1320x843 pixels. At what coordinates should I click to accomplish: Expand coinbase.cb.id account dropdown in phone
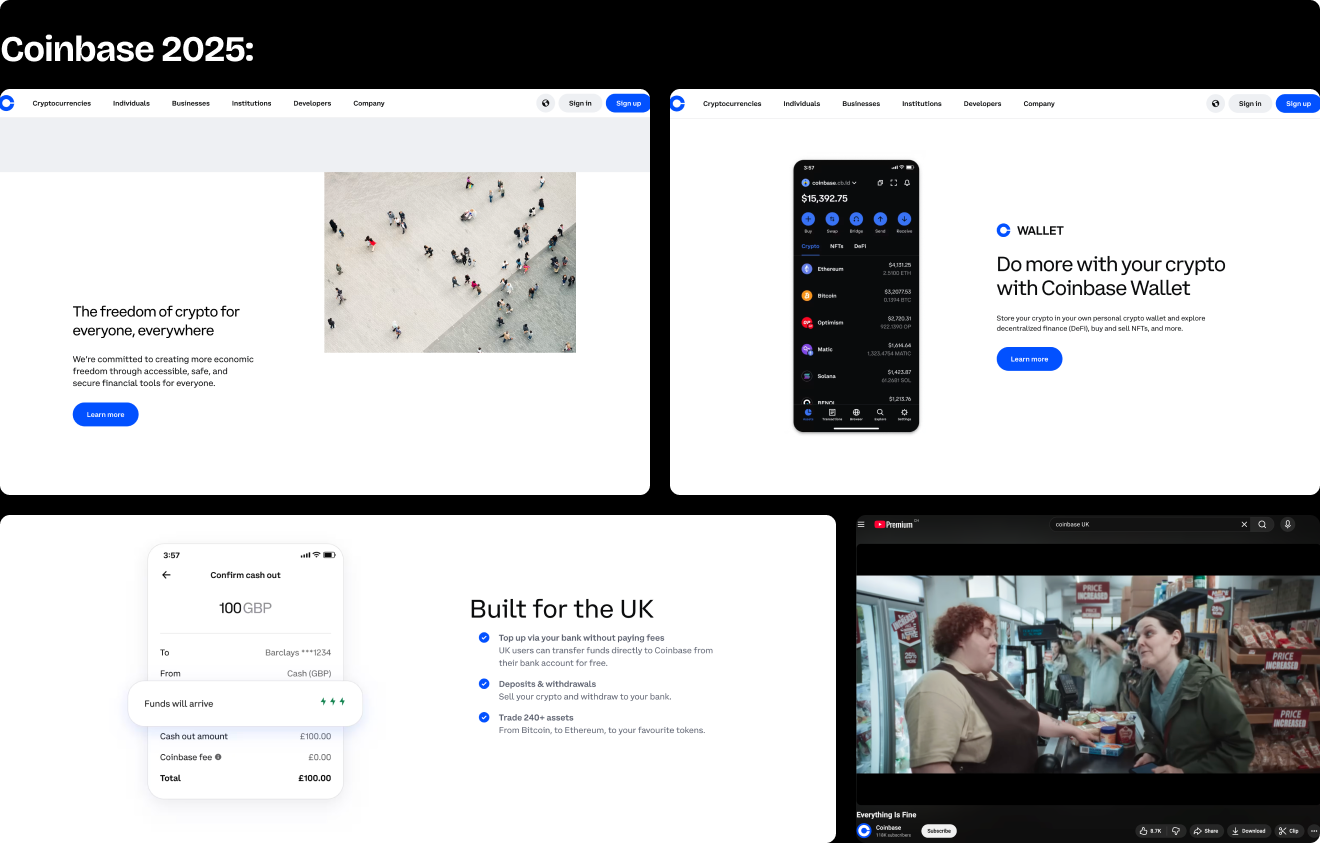tap(854, 183)
